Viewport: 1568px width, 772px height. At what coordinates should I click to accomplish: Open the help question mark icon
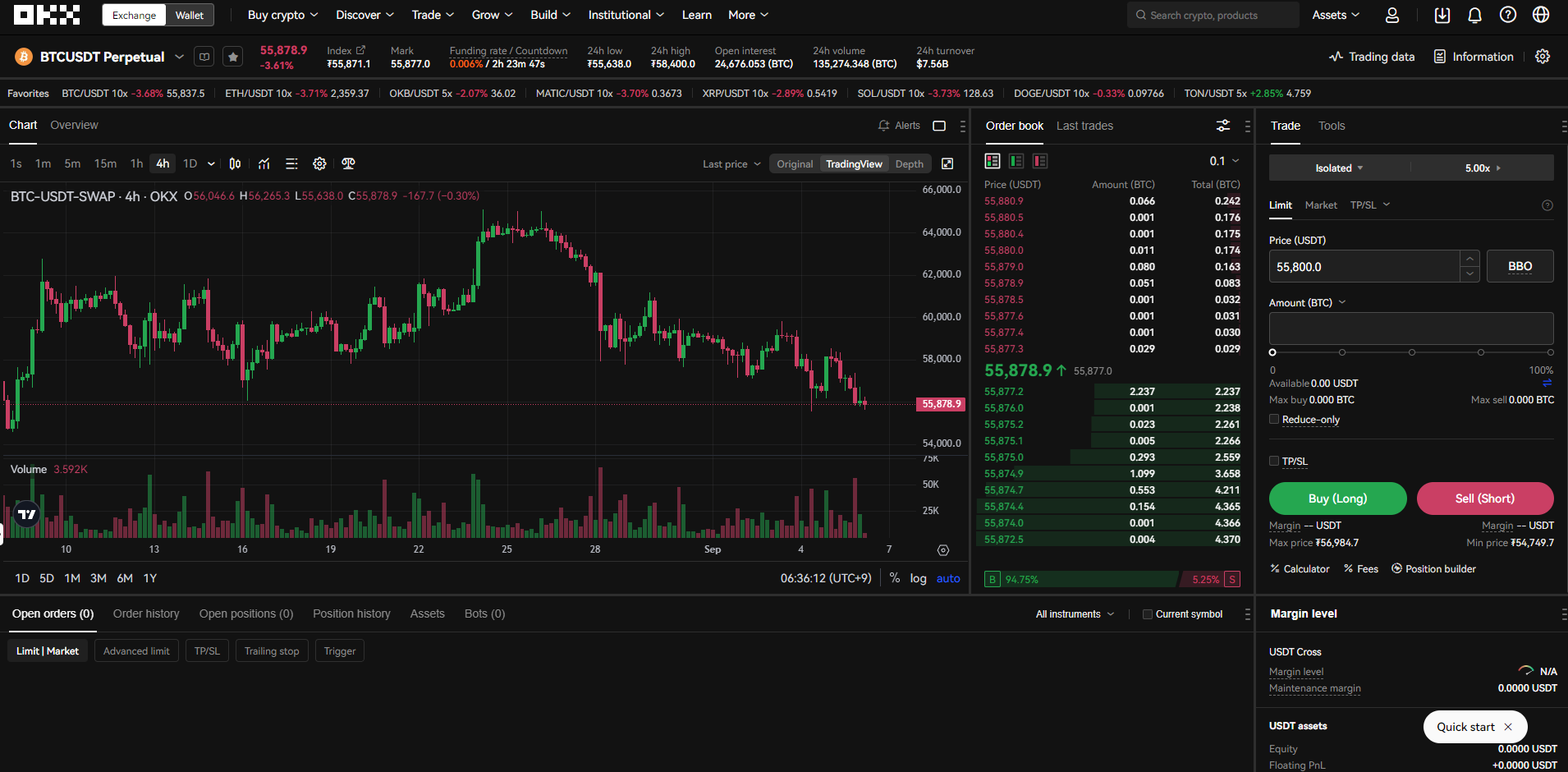click(1508, 15)
